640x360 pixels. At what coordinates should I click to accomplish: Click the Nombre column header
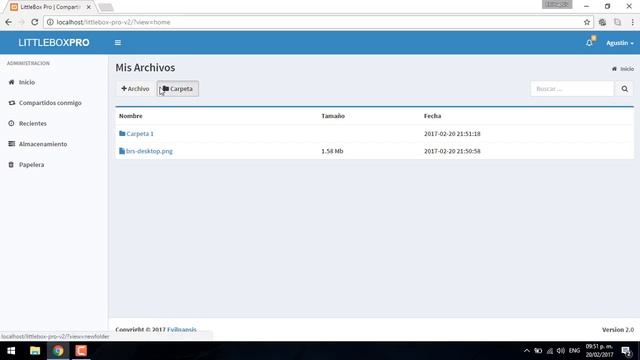click(131, 116)
